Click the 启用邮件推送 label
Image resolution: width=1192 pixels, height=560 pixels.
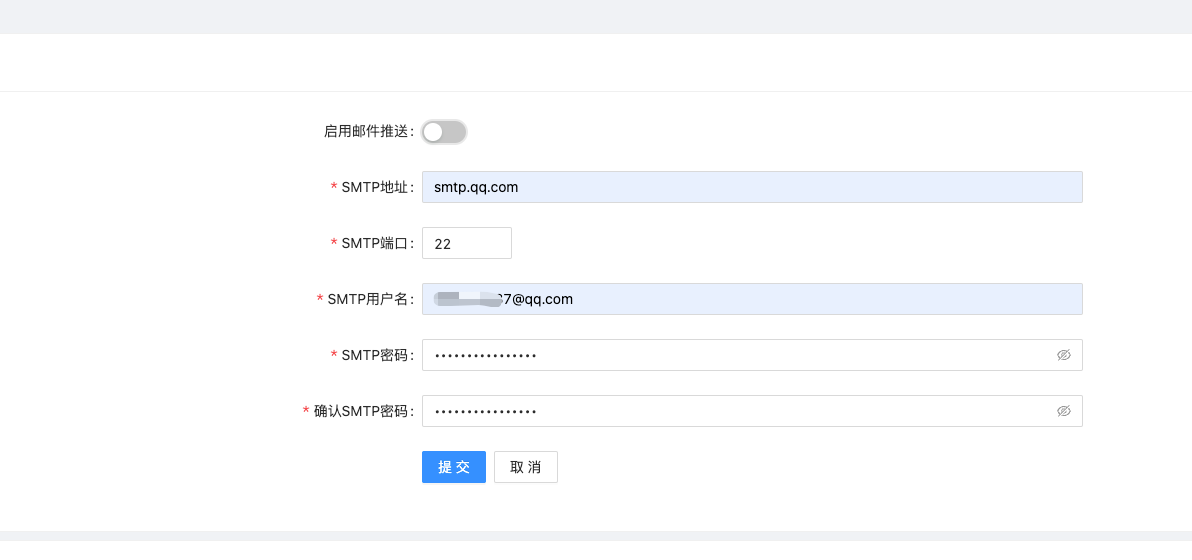point(369,131)
